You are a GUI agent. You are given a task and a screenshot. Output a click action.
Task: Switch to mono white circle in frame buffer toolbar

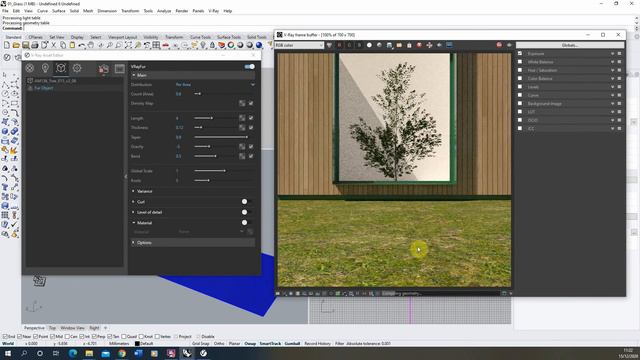369,45
